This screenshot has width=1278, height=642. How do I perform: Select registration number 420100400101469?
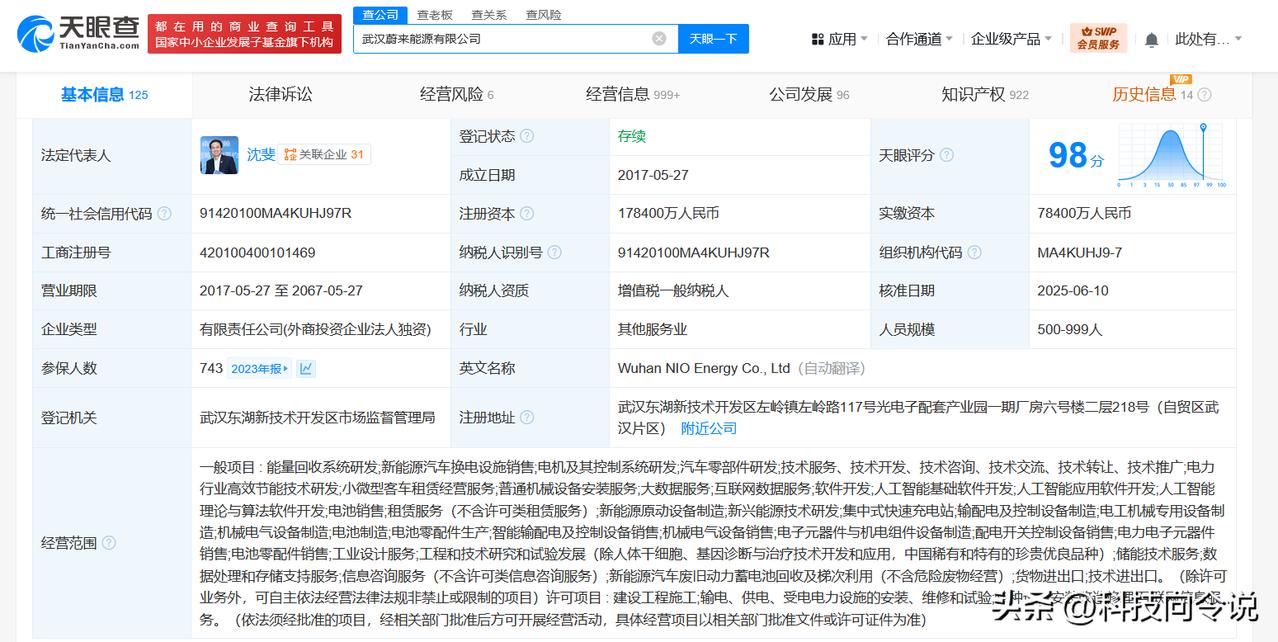257,252
